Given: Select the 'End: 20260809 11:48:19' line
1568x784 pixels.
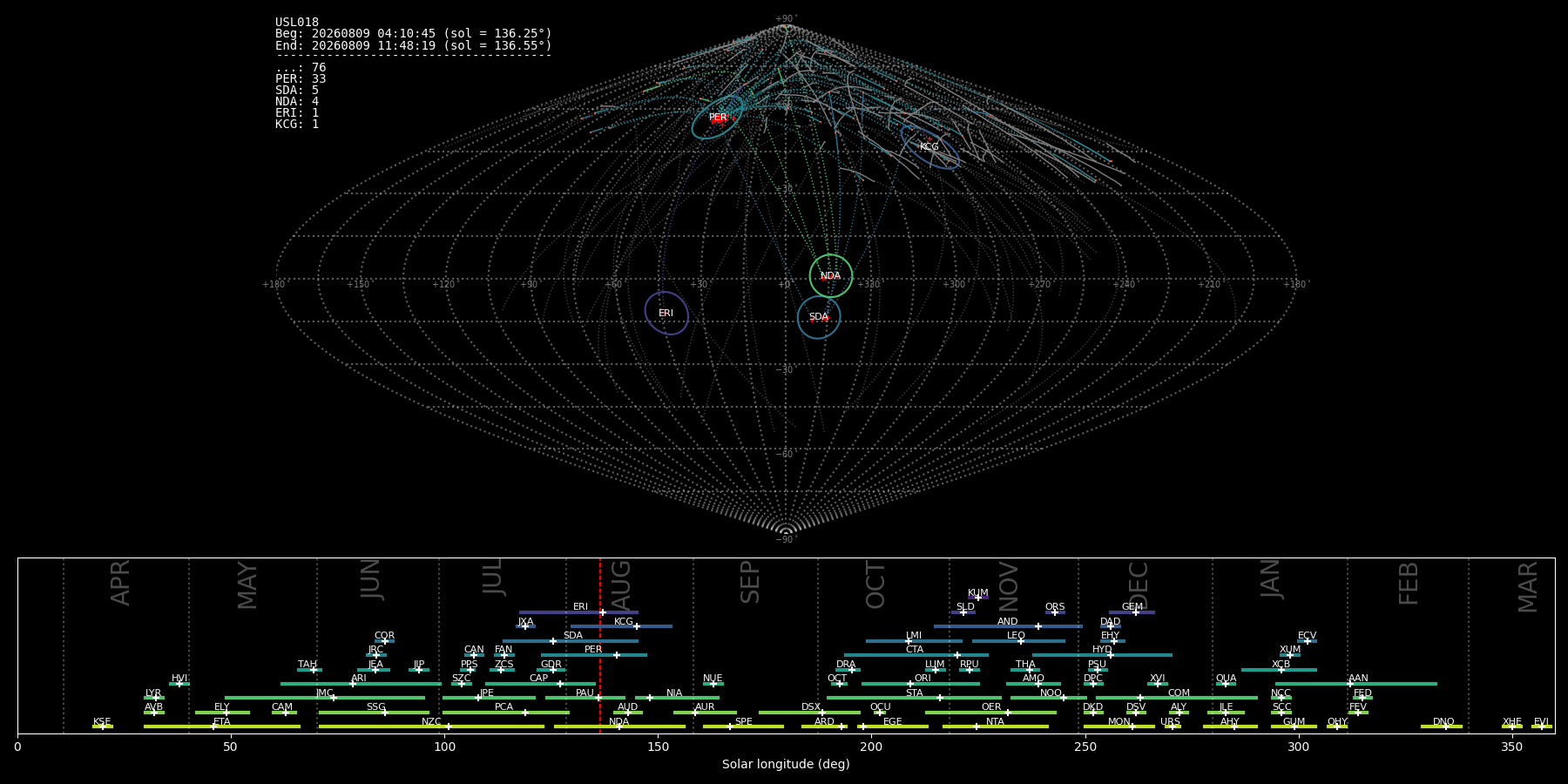Looking at the screenshot, I should [414, 45].
